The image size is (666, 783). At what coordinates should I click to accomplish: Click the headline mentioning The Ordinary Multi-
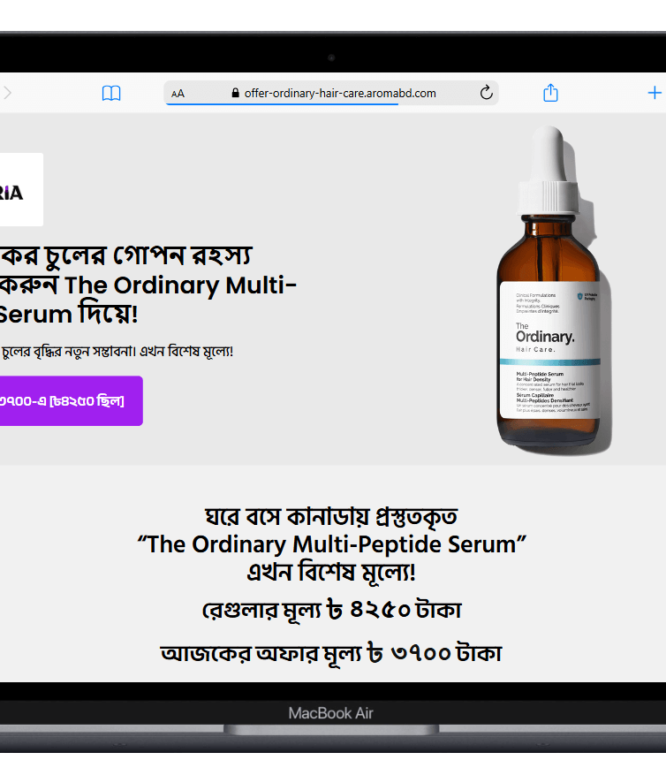(x=148, y=285)
